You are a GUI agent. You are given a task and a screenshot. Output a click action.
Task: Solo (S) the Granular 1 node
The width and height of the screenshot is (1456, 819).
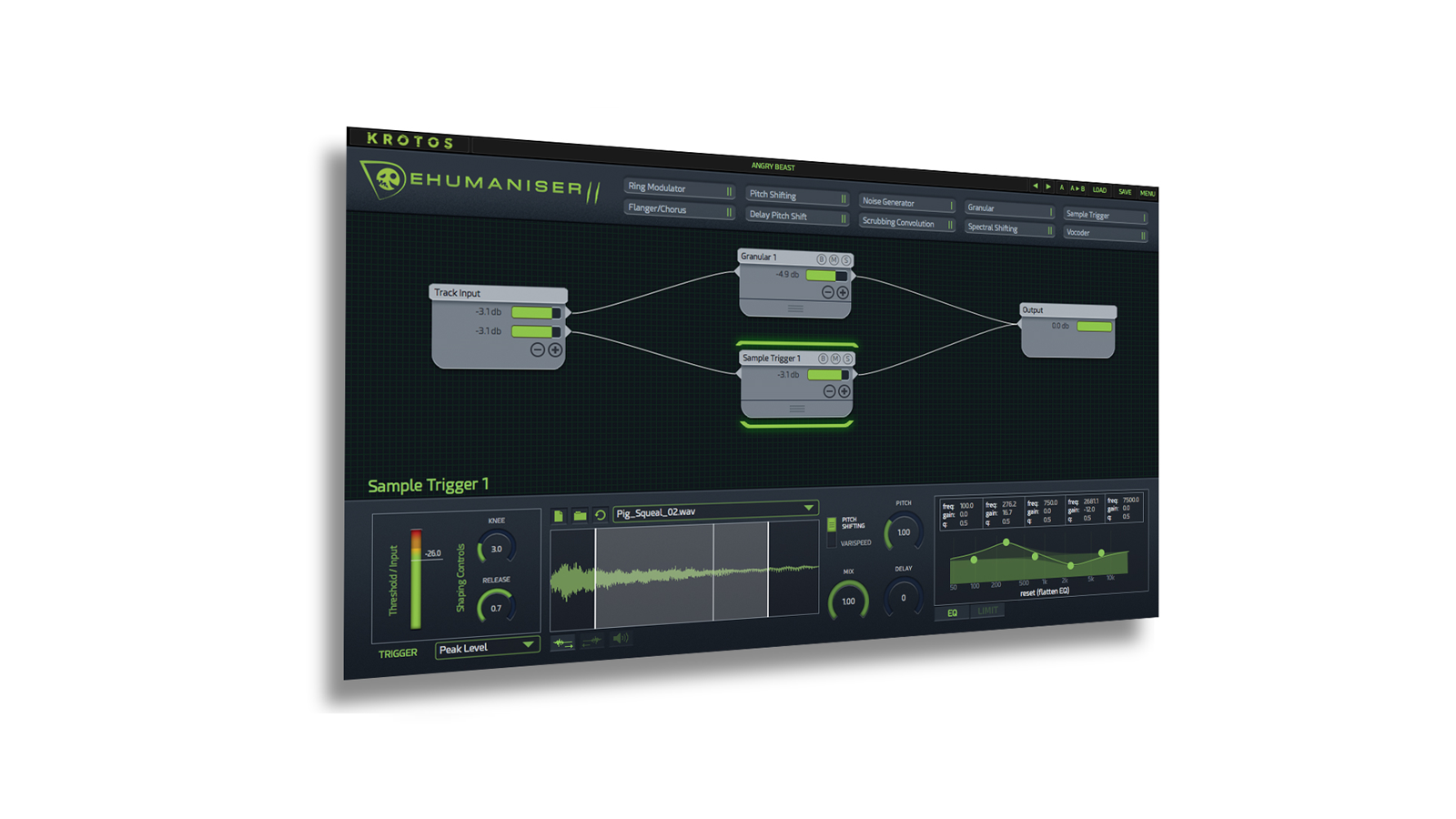coord(845,261)
